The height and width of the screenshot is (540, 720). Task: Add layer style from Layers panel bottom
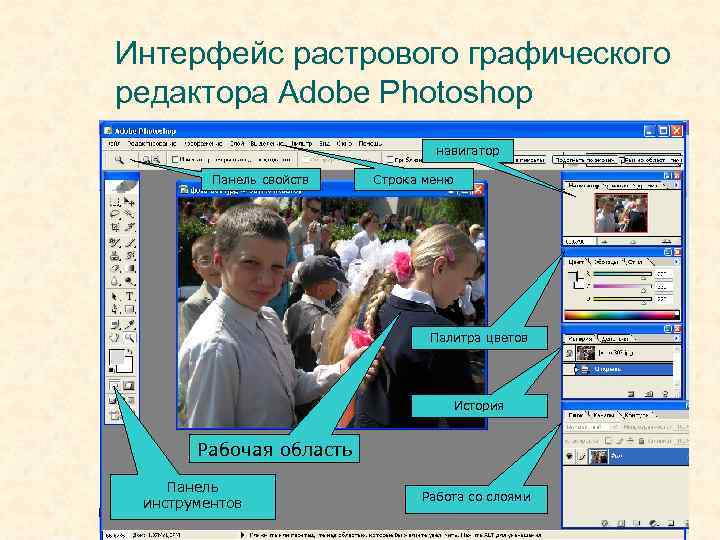click(605, 523)
